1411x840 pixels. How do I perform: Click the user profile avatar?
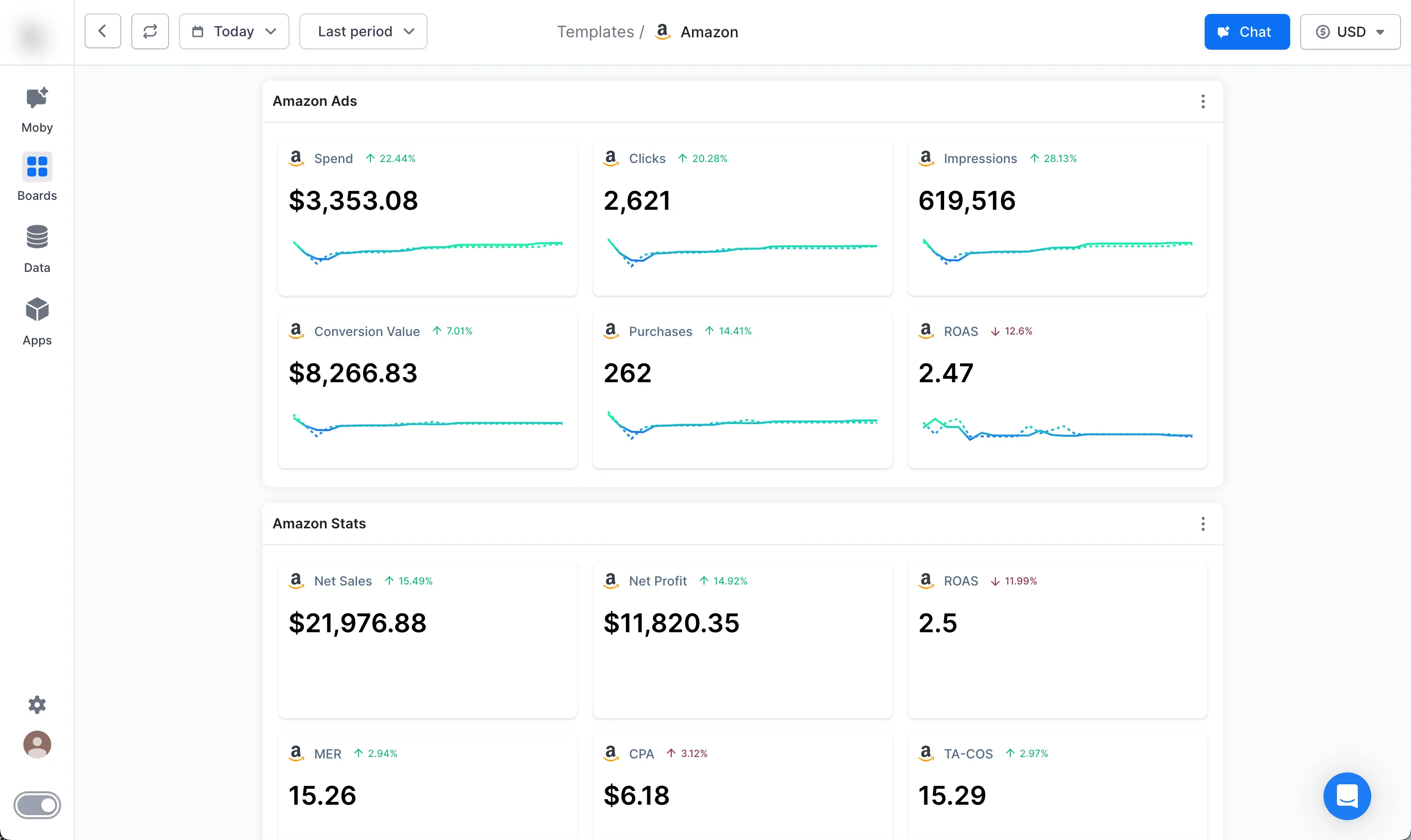pyautogui.click(x=37, y=745)
